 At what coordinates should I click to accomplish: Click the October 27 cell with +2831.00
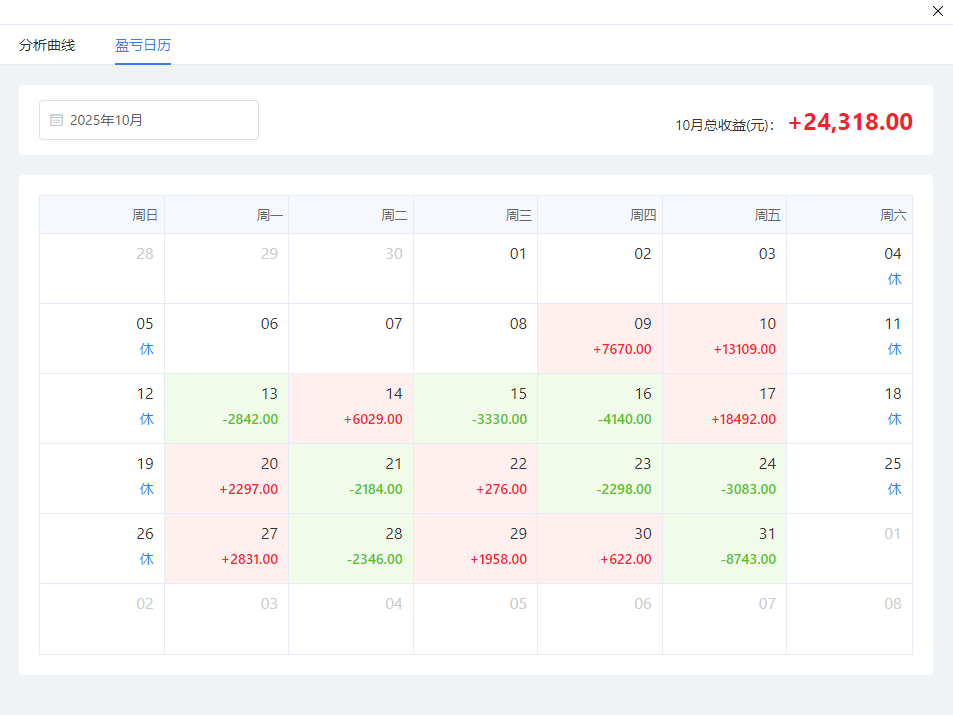(x=227, y=548)
